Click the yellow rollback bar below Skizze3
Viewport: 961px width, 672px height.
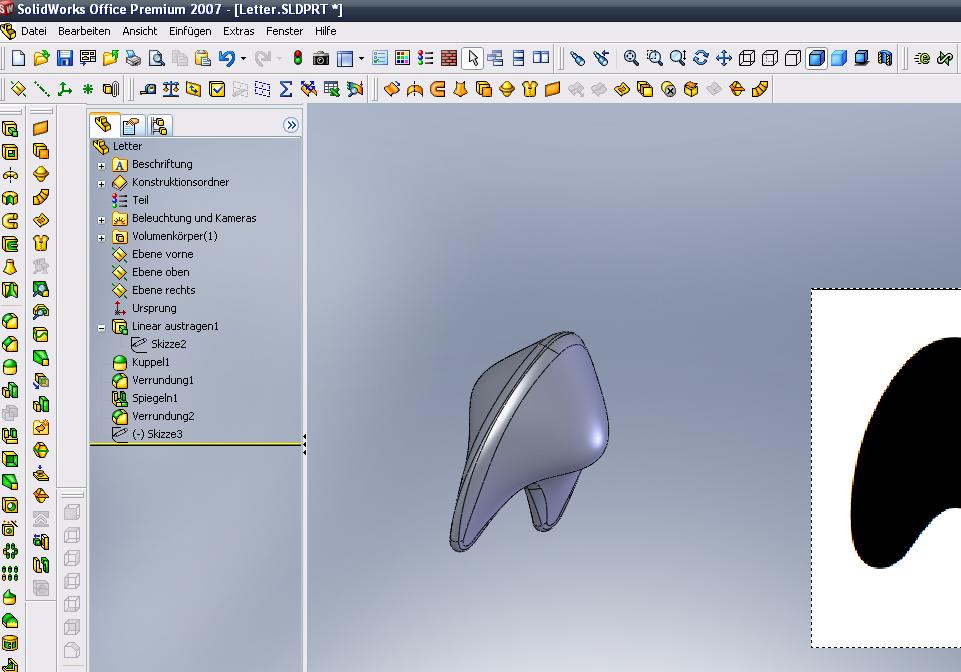pyautogui.click(x=195, y=444)
